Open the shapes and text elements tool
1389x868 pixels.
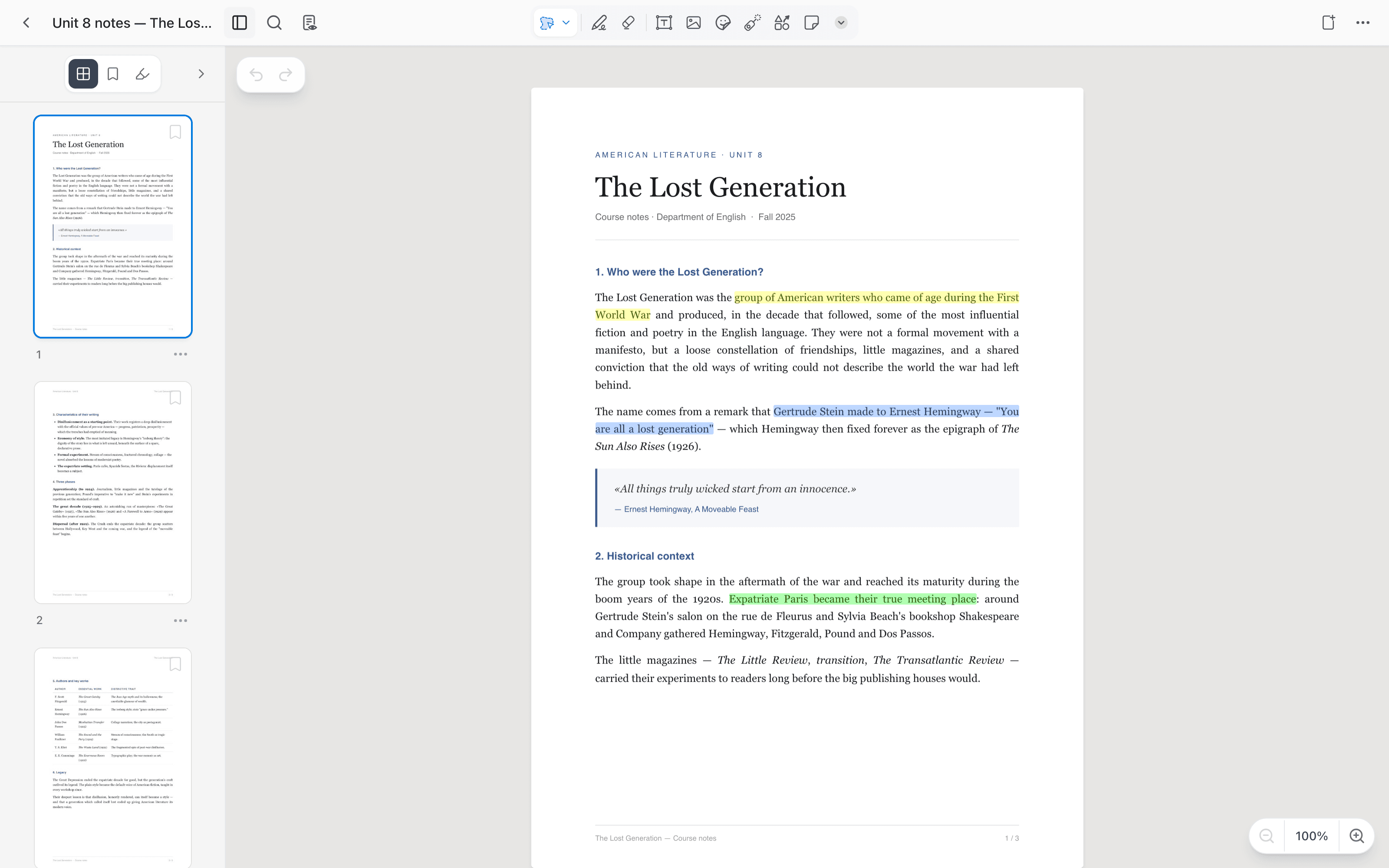coord(782,23)
